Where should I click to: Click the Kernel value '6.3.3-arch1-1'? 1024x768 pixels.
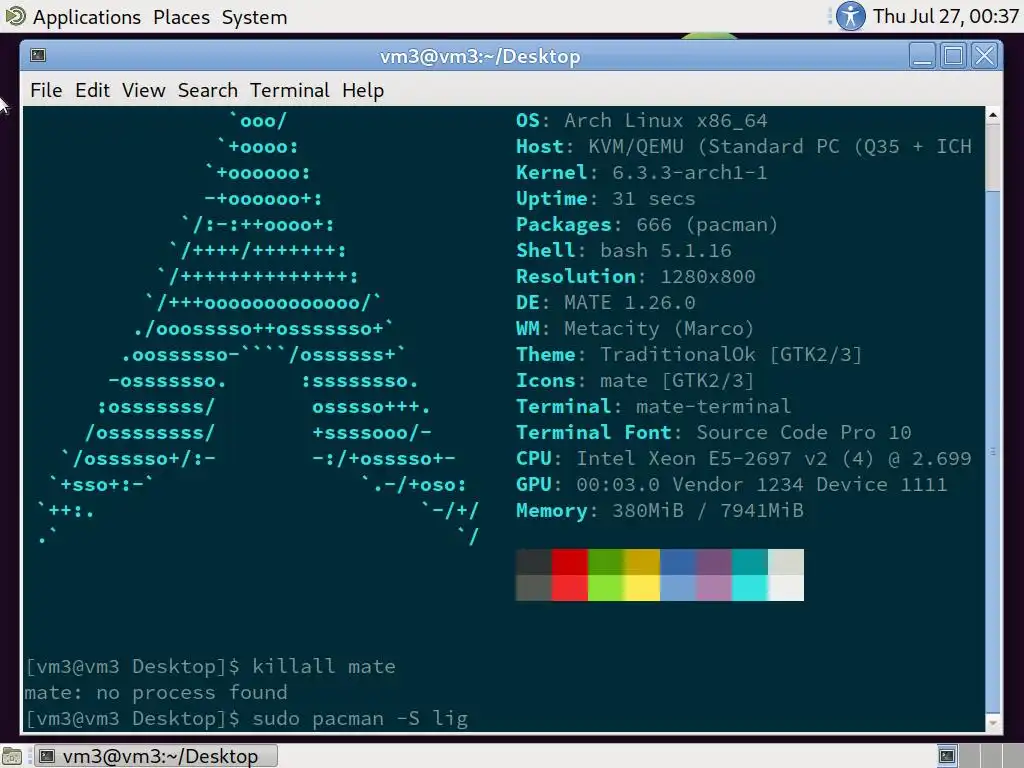[x=690, y=172]
